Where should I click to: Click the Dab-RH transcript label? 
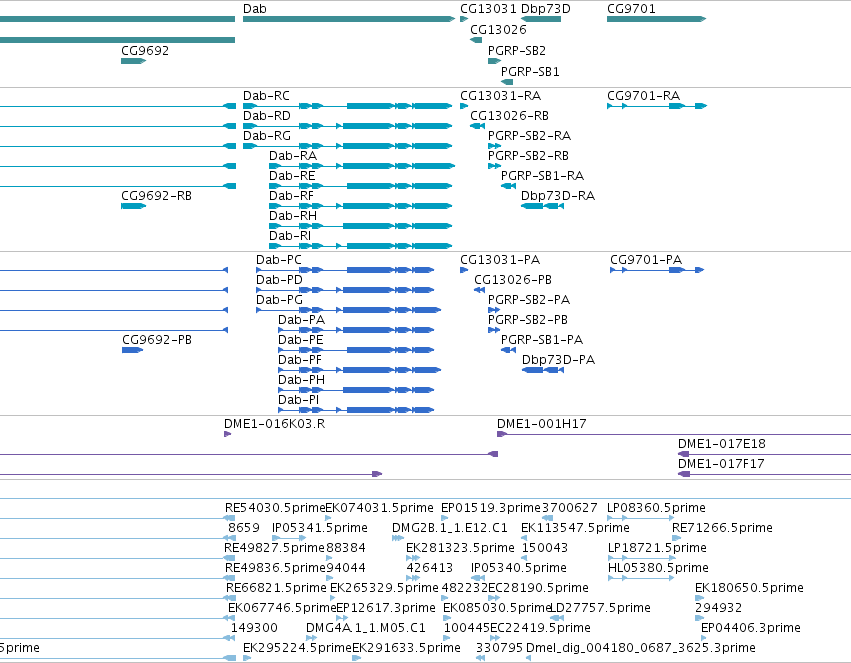click(293, 216)
